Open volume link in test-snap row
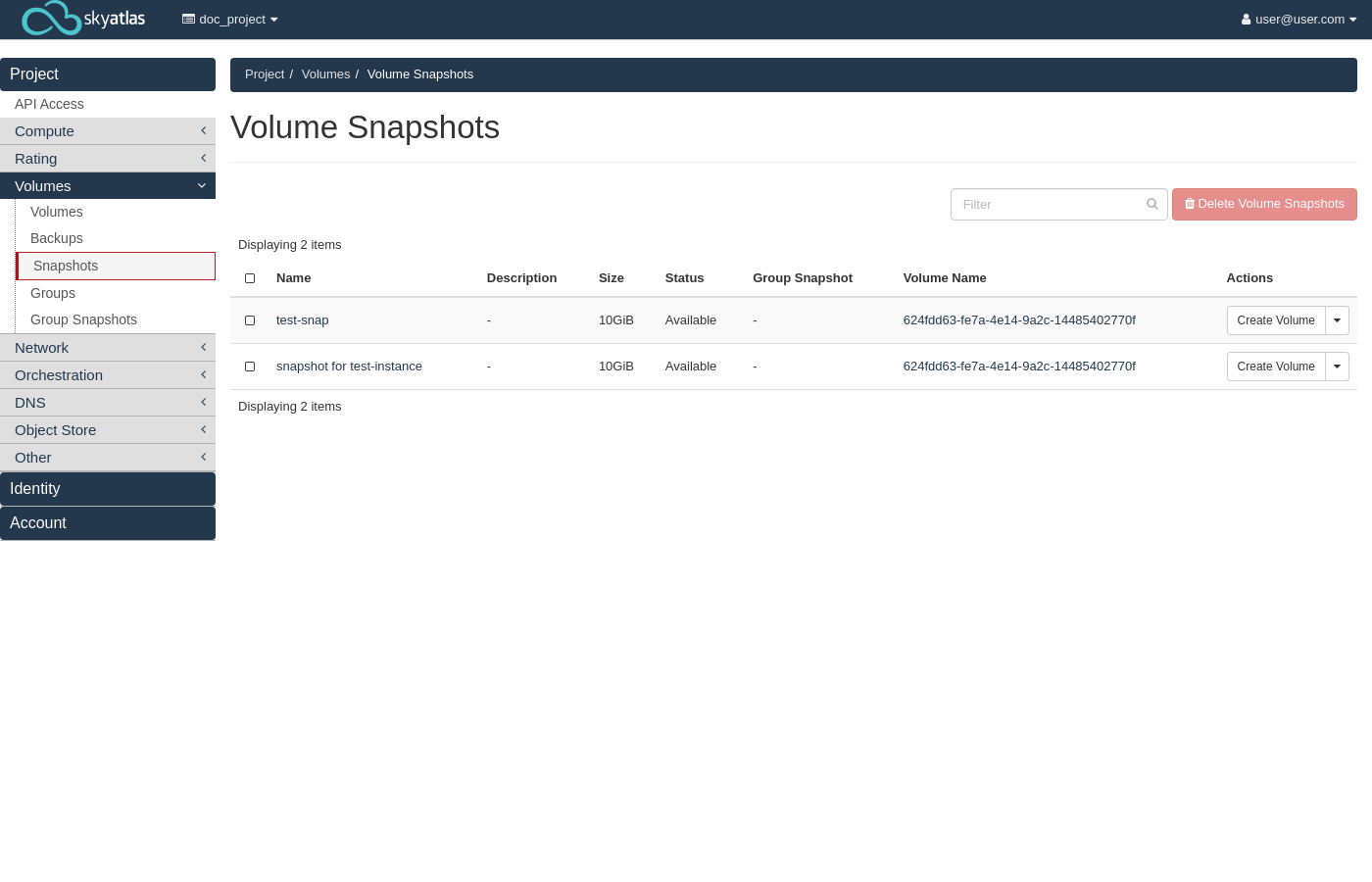The height and width of the screenshot is (882, 1372). point(1019,320)
